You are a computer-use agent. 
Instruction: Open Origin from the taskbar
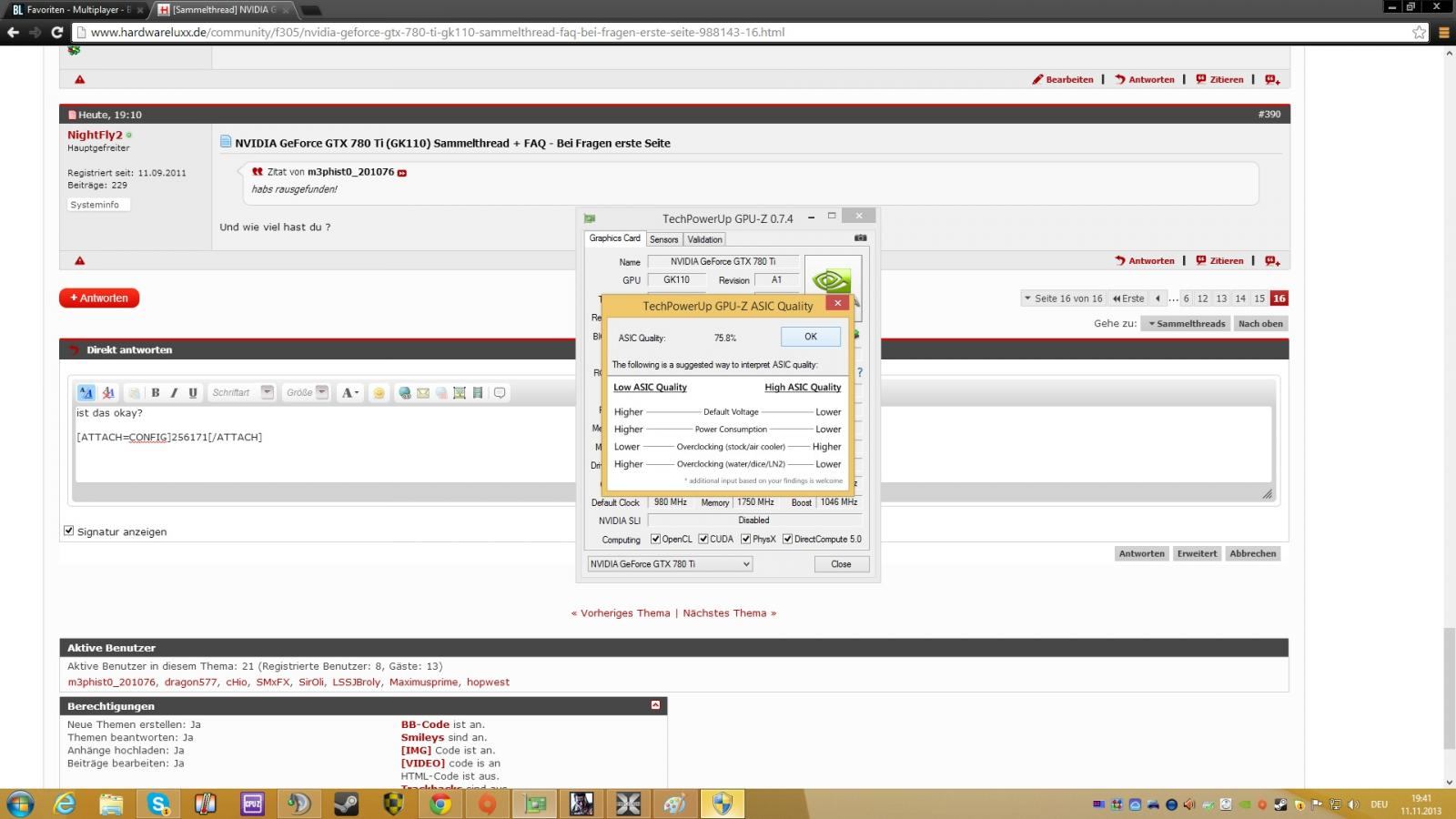(x=487, y=804)
